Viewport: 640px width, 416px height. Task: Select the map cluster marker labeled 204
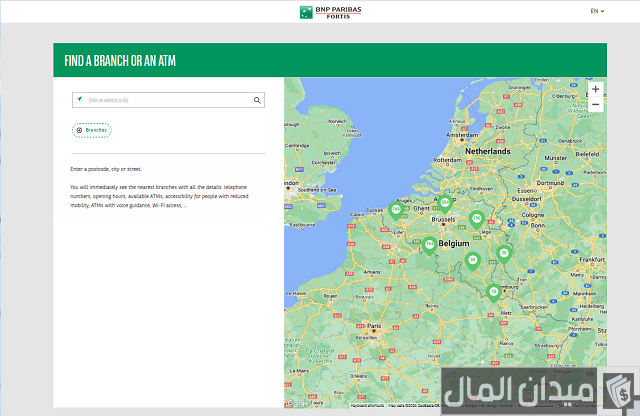444,202
